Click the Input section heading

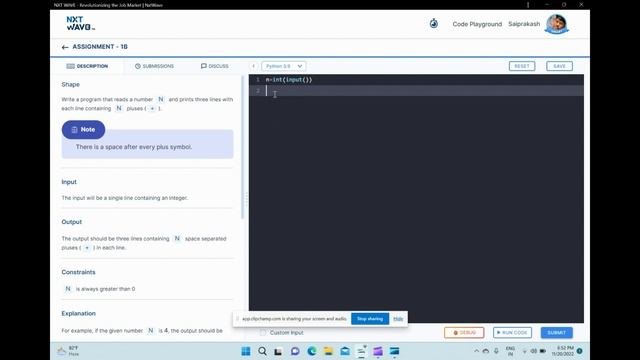tap(69, 182)
